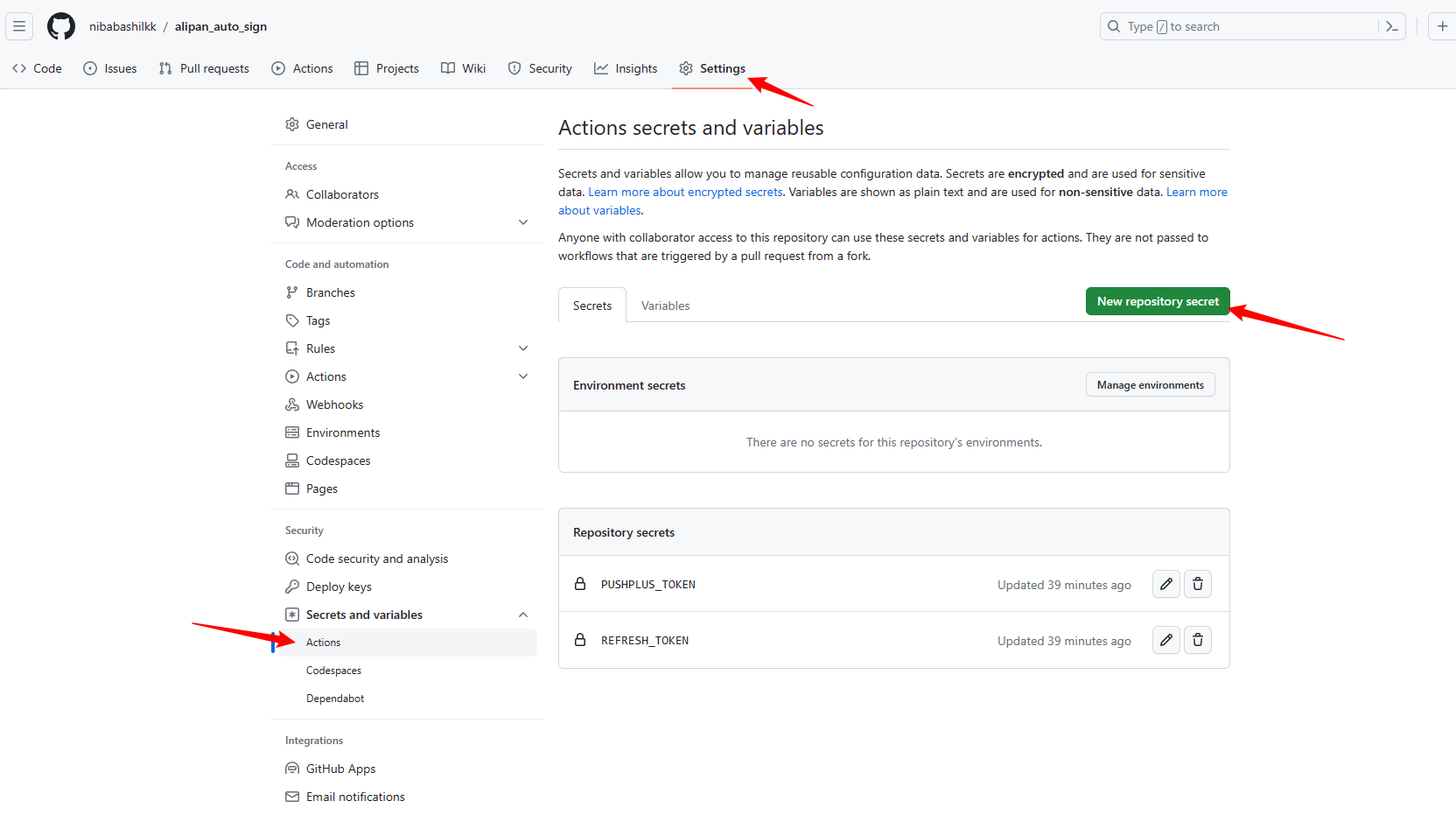
Task: Click the browser icon next to Pages
Action: point(292,488)
